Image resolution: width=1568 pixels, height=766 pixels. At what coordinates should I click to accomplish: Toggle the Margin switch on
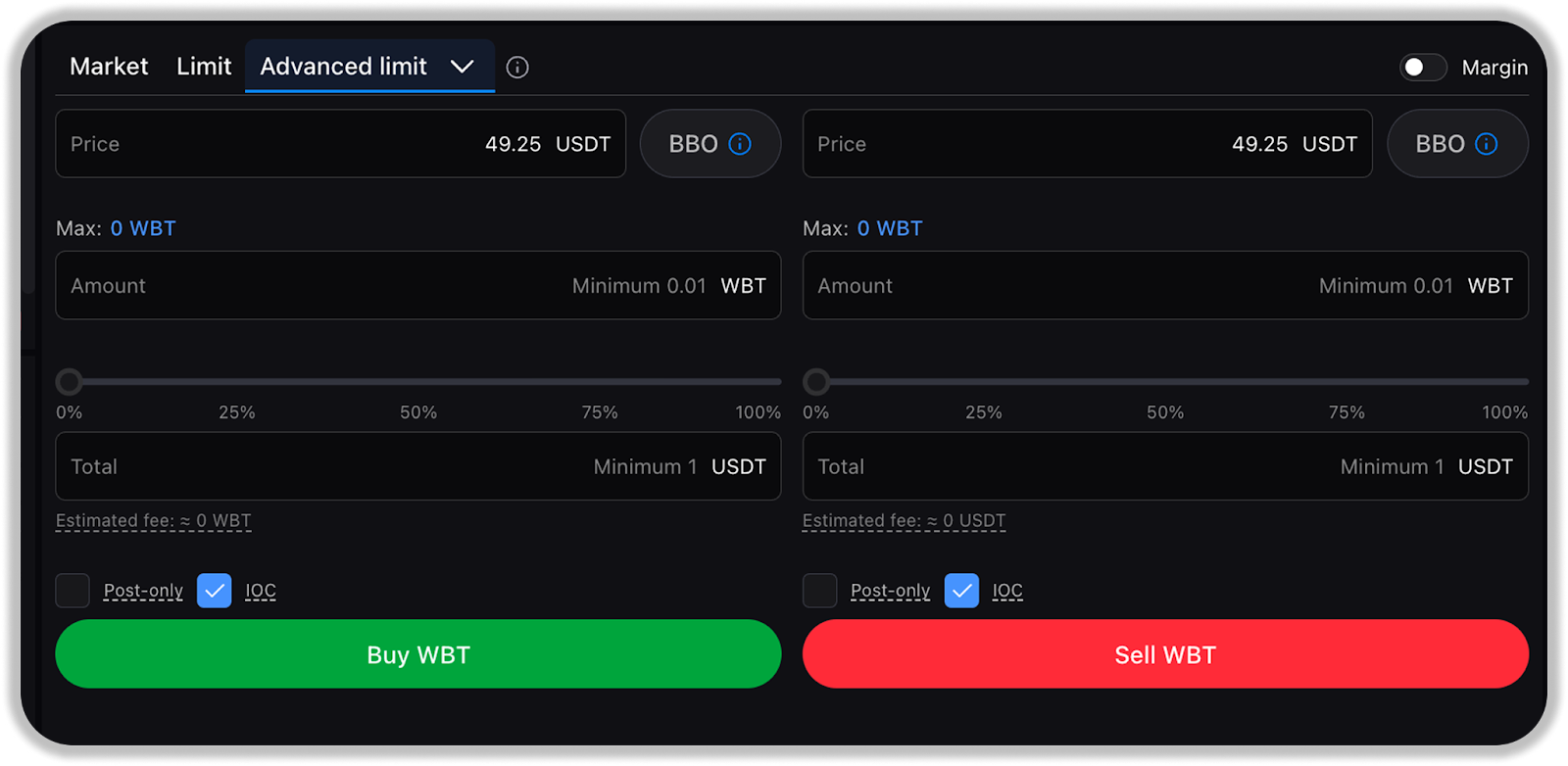(x=1423, y=67)
